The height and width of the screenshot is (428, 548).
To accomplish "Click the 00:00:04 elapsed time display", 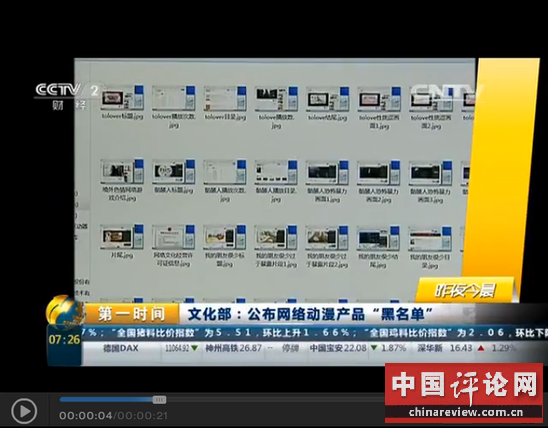I will 85,416.
